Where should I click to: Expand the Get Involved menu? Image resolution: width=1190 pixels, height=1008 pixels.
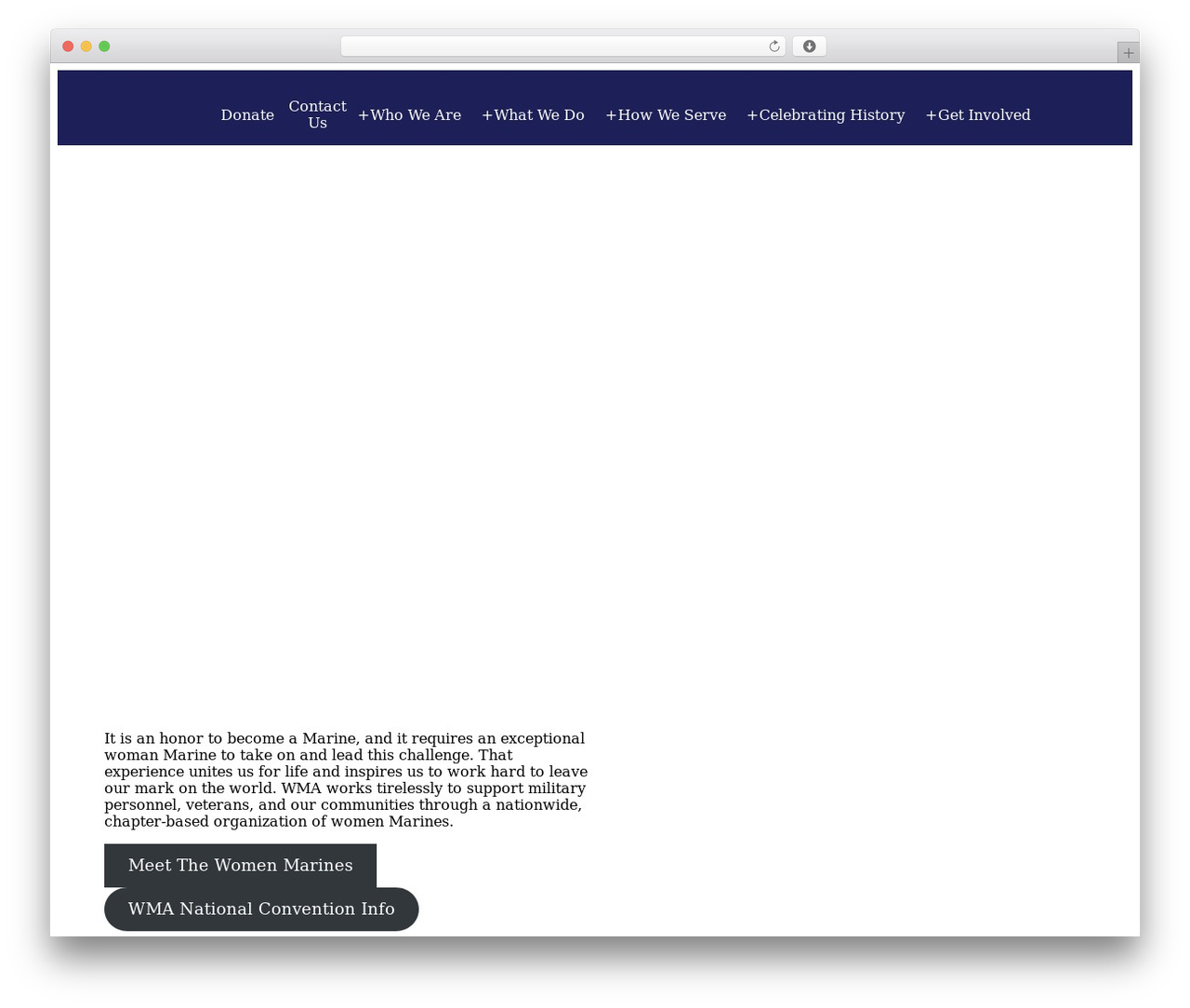[978, 115]
